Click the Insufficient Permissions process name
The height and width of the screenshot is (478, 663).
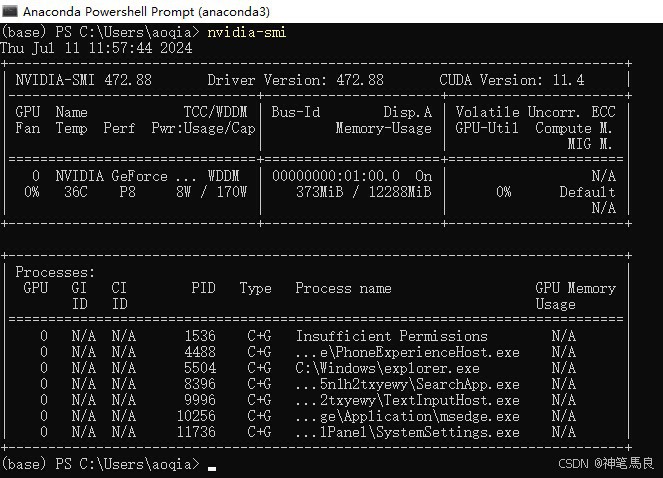(x=392, y=336)
